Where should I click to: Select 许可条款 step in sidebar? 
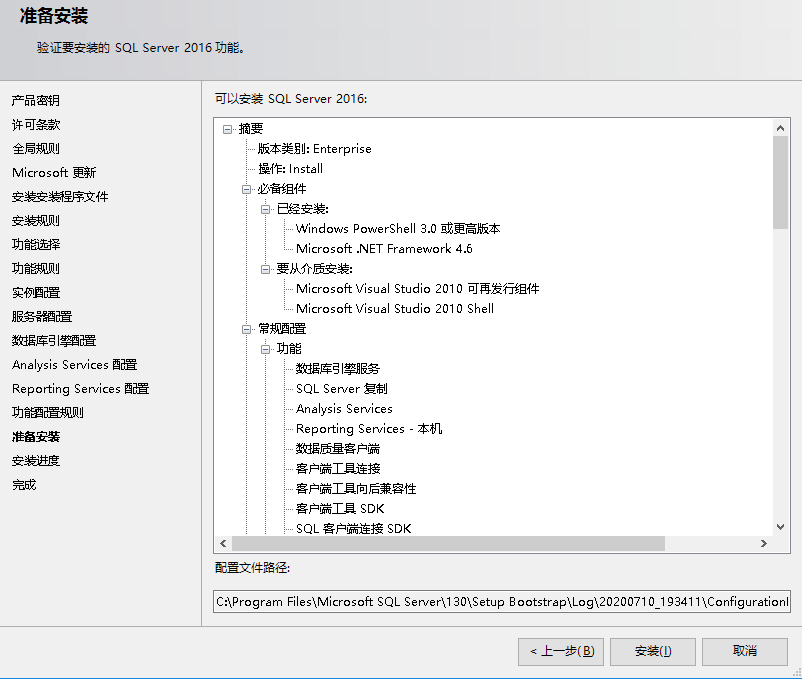(x=36, y=125)
